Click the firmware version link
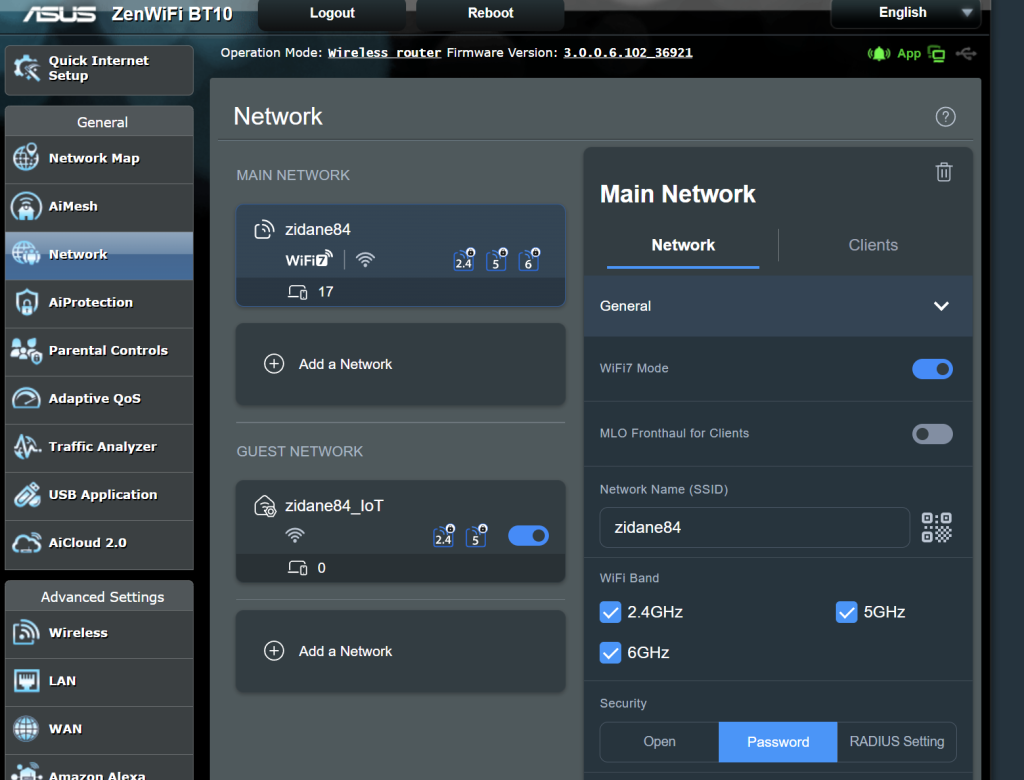The width and height of the screenshot is (1024, 780). click(x=627, y=53)
